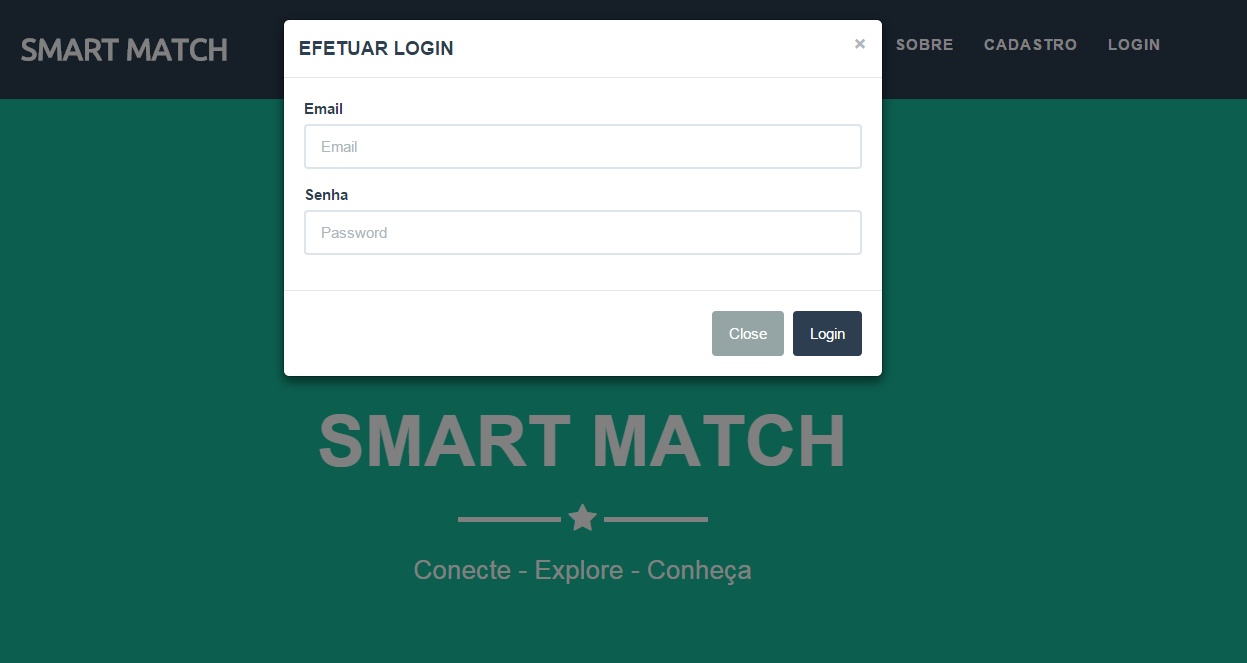Focus the Password input field
1247x663 pixels.
(x=583, y=233)
